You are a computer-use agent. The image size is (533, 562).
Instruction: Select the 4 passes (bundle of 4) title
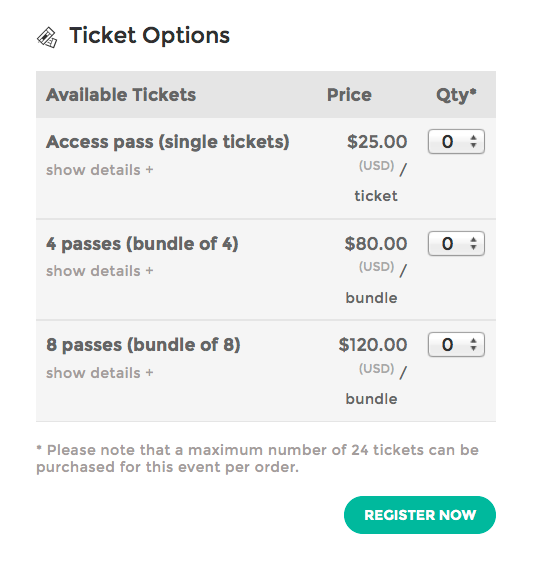pos(142,244)
